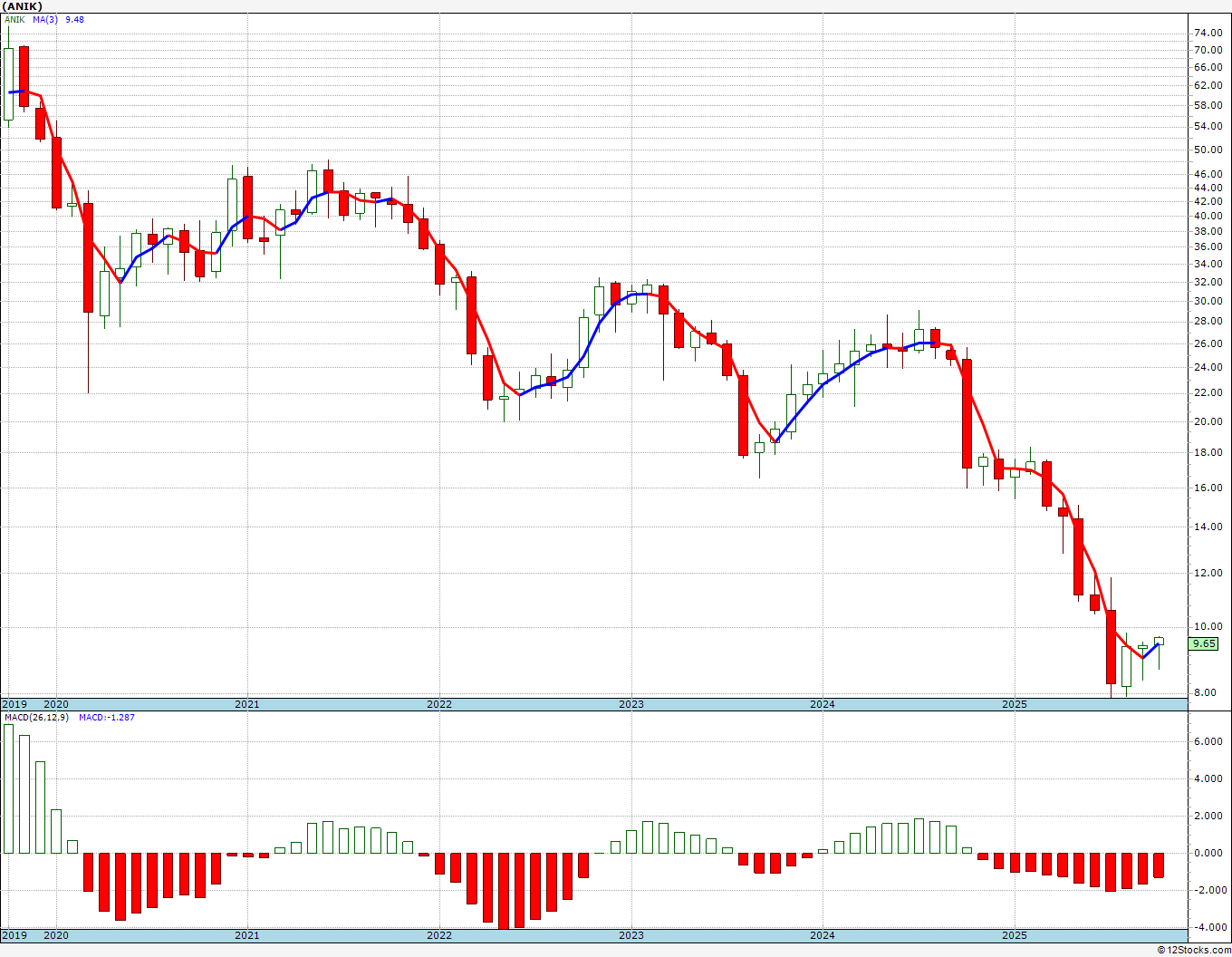This screenshot has height=957, width=1232.
Task: Click the 50.00 price axis label
Action: (x=1208, y=150)
